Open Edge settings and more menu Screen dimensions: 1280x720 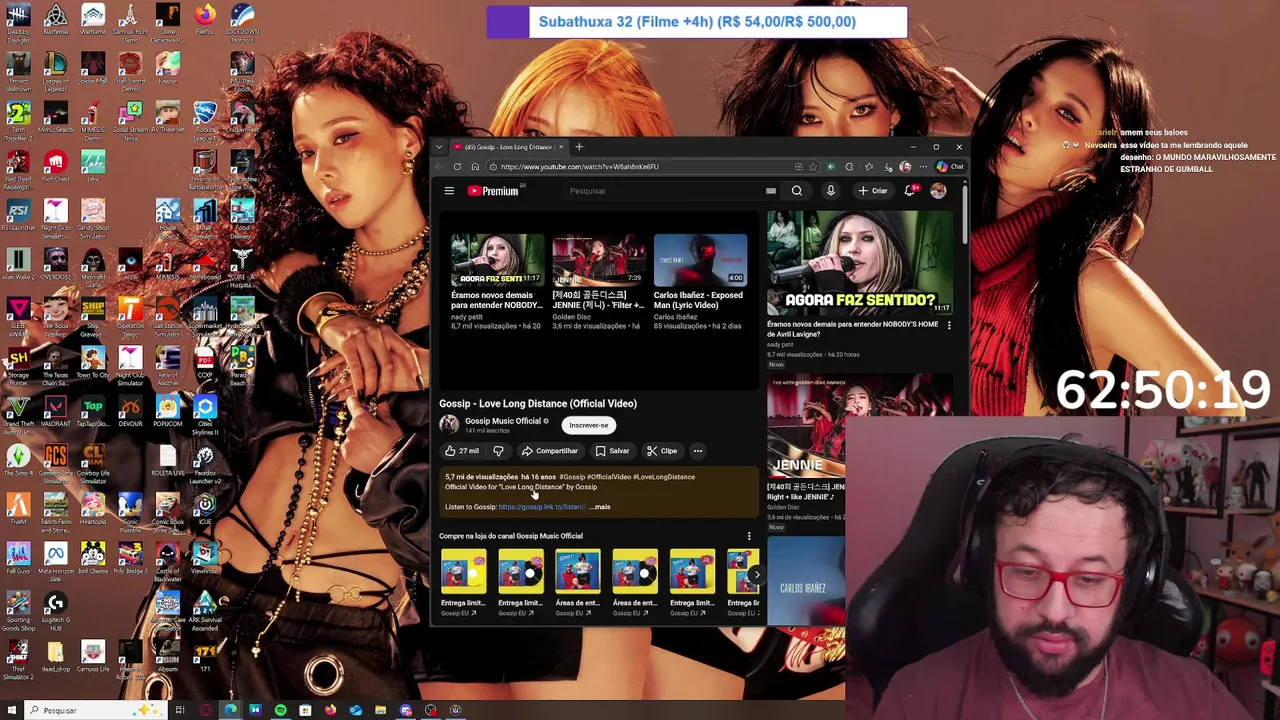[x=922, y=167]
